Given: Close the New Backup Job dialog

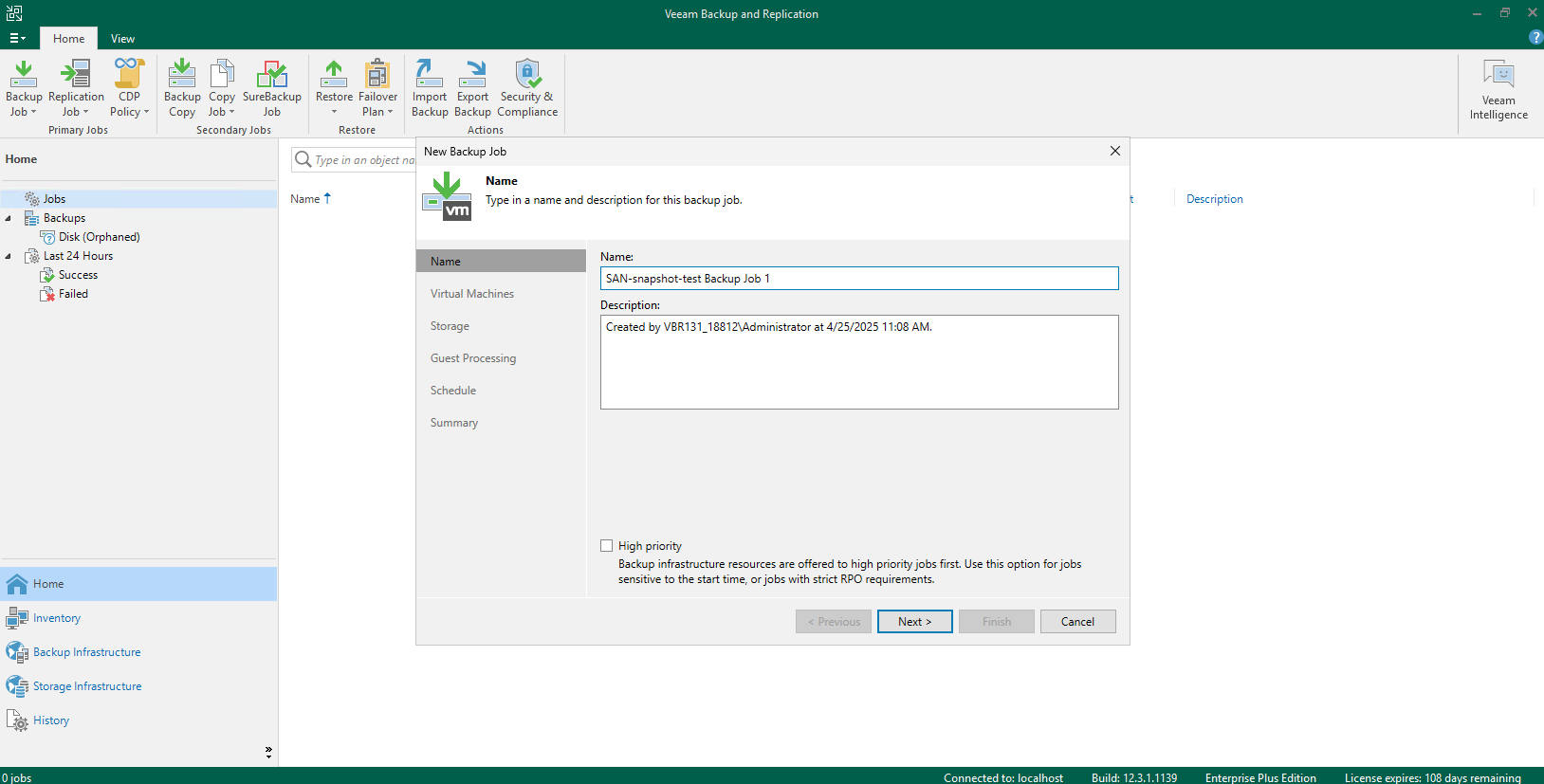Looking at the screenshot, I should click(1115, 151).
